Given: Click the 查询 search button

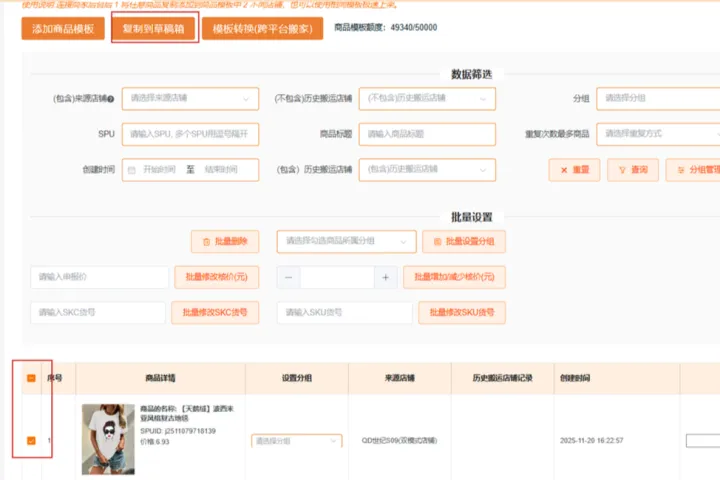Looking at the screenshot, I should (633, 170).
